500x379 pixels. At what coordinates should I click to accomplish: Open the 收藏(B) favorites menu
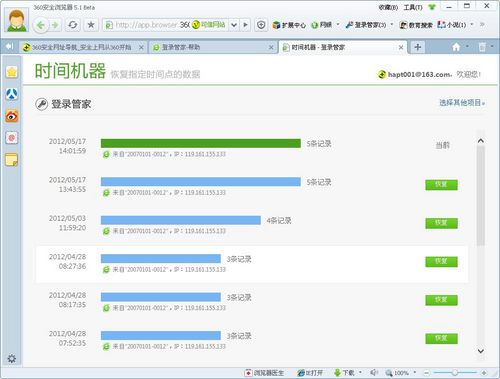pyautogui.click(x=388, y=7)
